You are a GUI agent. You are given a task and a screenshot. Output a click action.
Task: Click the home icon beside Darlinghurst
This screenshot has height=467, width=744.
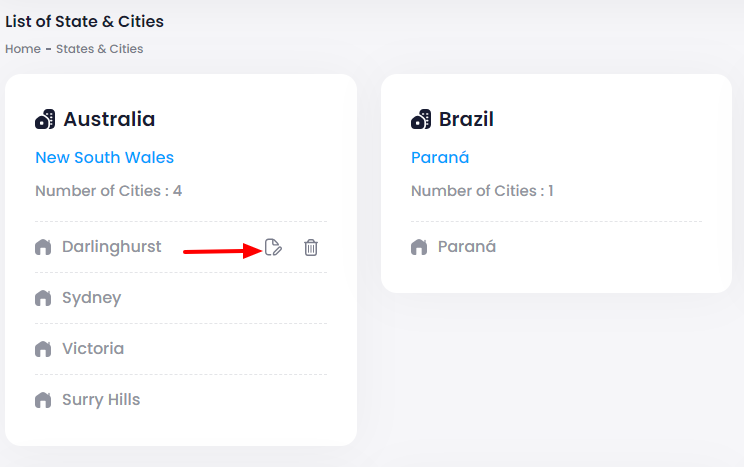pyautogui.click(x=43, y=247)
